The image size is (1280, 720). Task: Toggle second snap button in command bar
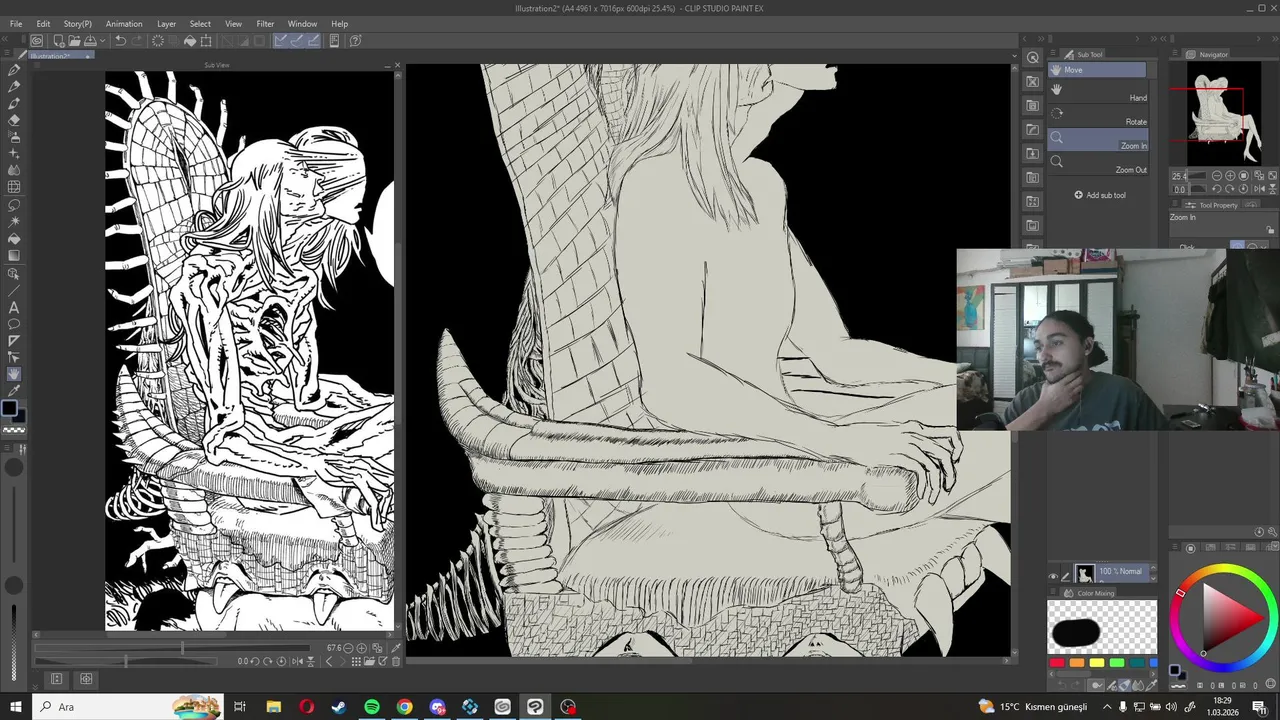pos(297,41)
